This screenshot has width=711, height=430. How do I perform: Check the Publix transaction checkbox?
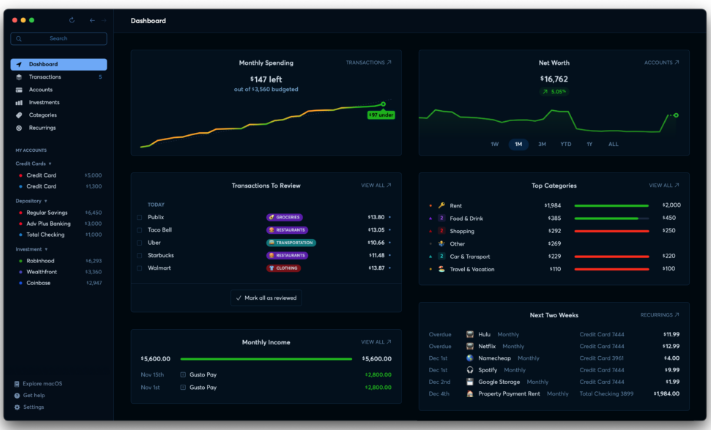(140, 217)
